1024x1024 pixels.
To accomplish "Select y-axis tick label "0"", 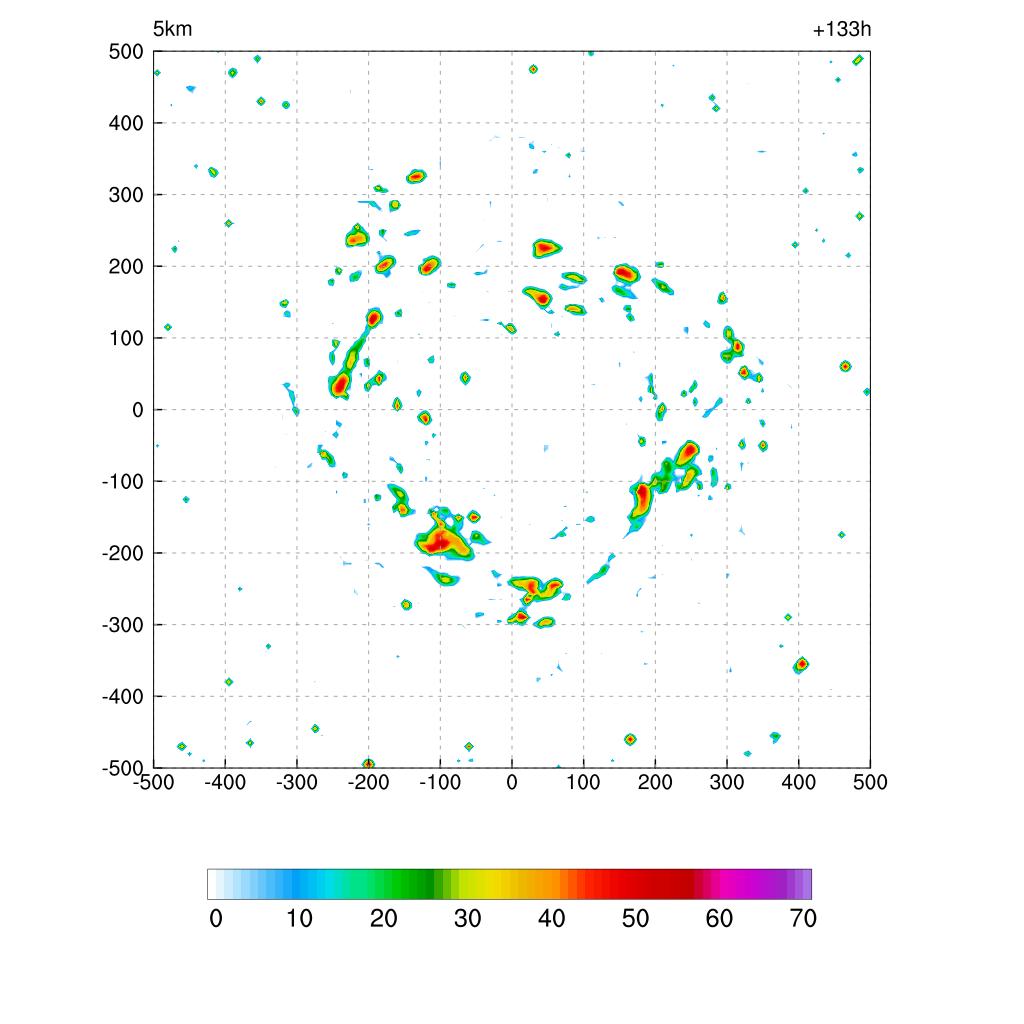I will pos(138,410).
